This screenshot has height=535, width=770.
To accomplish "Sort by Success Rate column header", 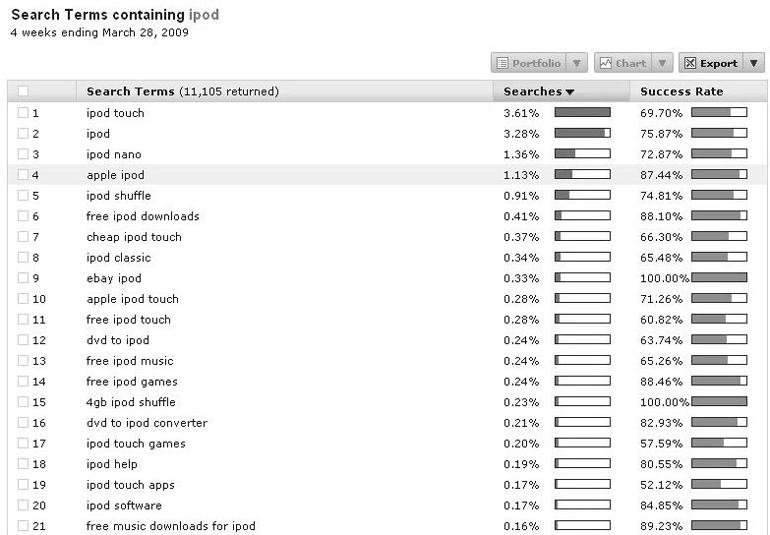I will click(680, 92).
